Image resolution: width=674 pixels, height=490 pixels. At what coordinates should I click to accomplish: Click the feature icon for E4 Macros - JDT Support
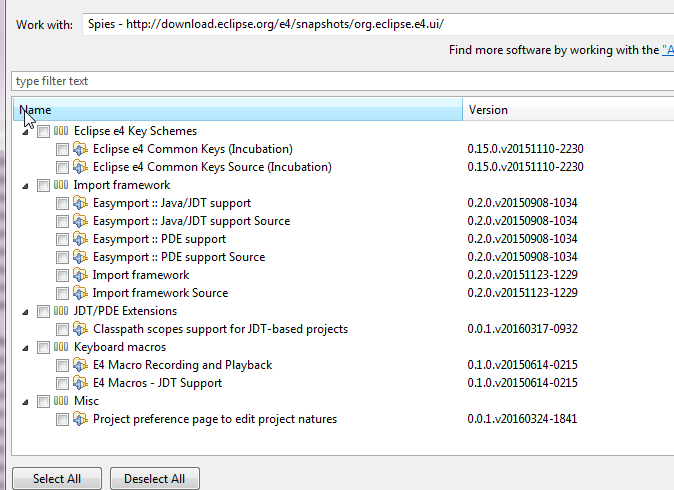pyautogui.click(x=80, y=383)
